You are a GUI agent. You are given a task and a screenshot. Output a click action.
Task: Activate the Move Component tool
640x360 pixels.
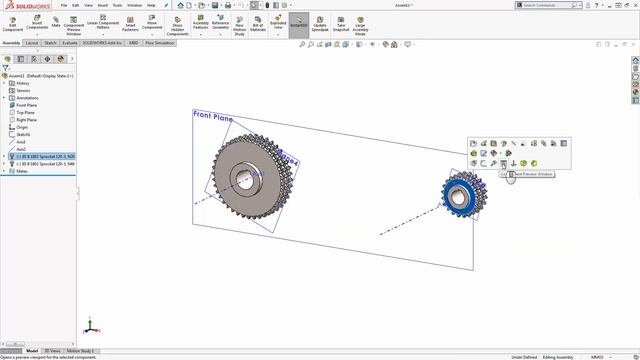152,22
